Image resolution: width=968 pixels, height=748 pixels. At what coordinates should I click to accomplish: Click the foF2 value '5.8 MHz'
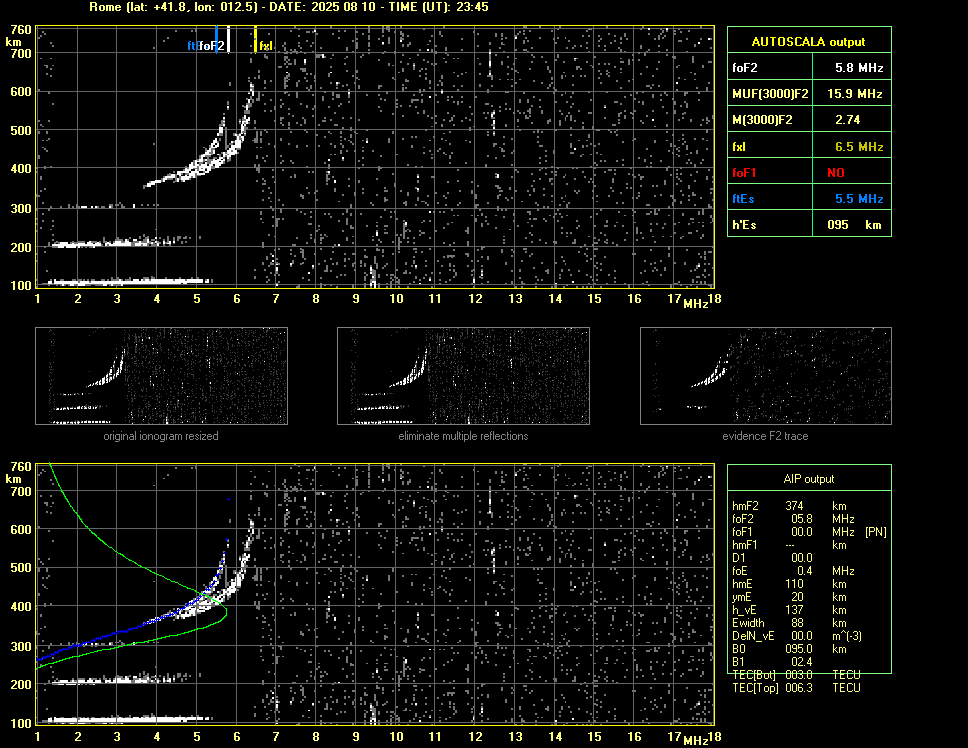point(859,68)
